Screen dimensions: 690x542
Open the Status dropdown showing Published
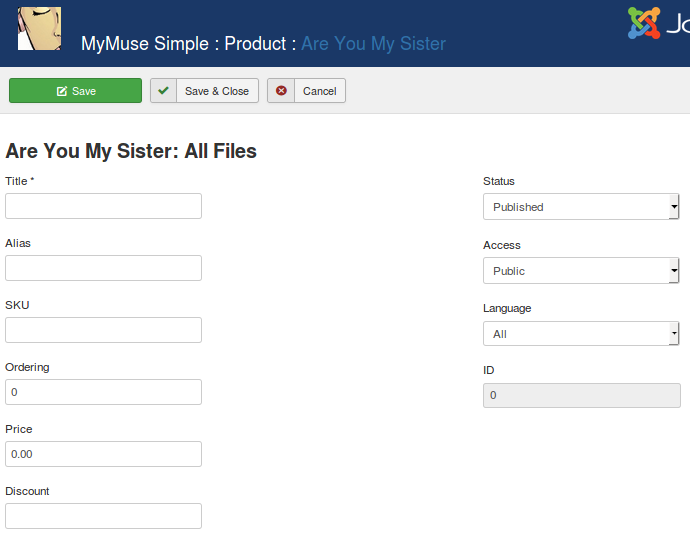tap(581, 207)
